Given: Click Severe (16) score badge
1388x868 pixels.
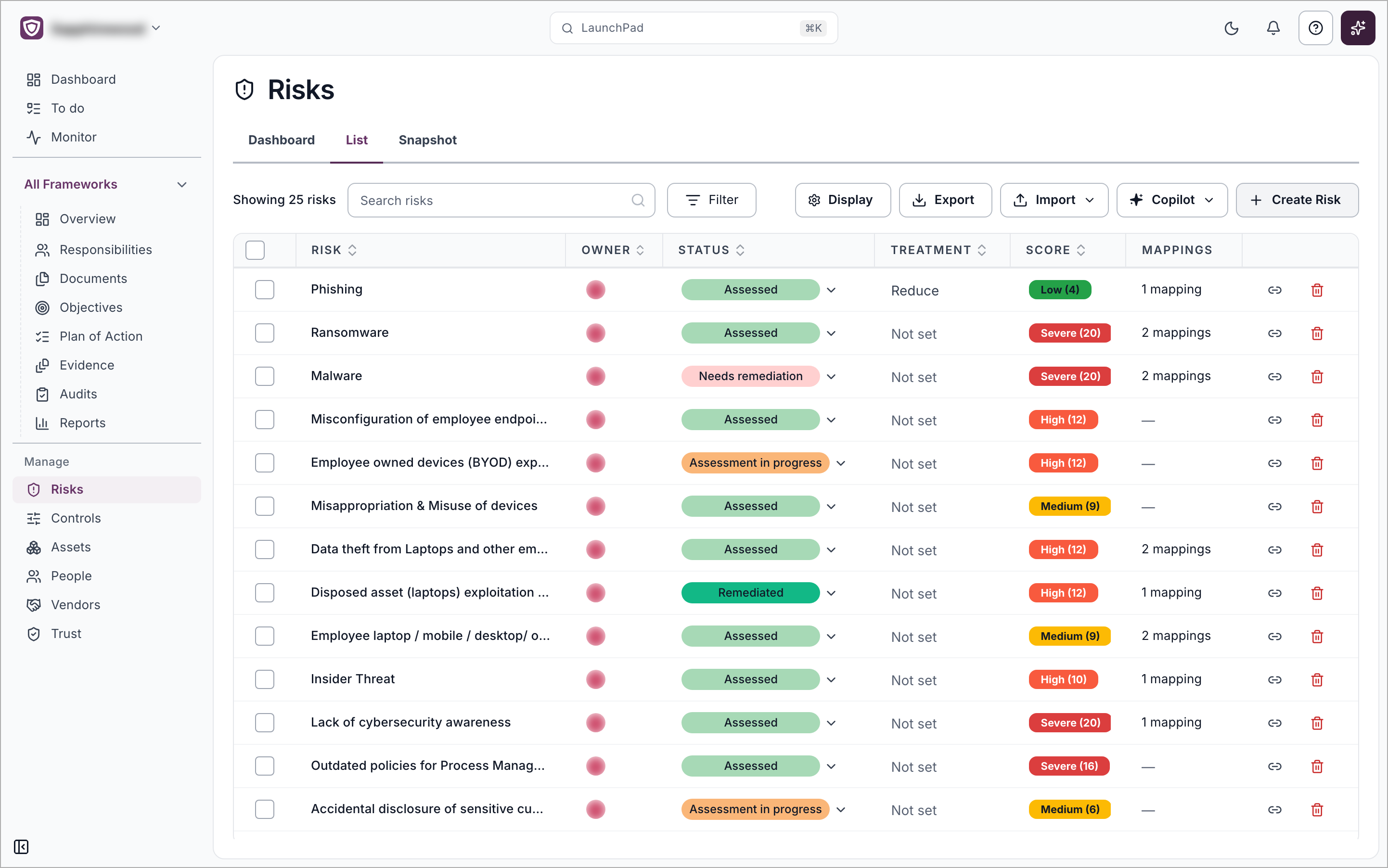Looking at the screenshot, I should (1069, 766).
